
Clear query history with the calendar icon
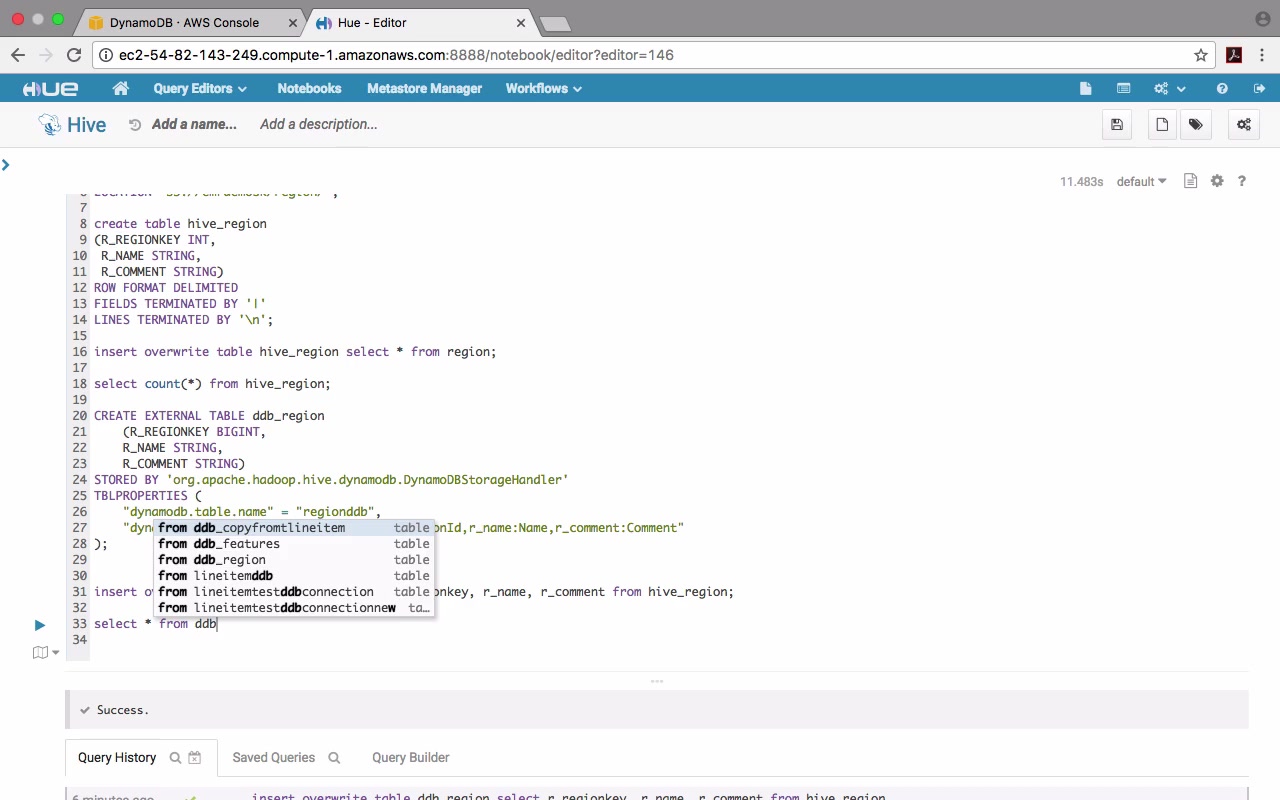point(195,758)
